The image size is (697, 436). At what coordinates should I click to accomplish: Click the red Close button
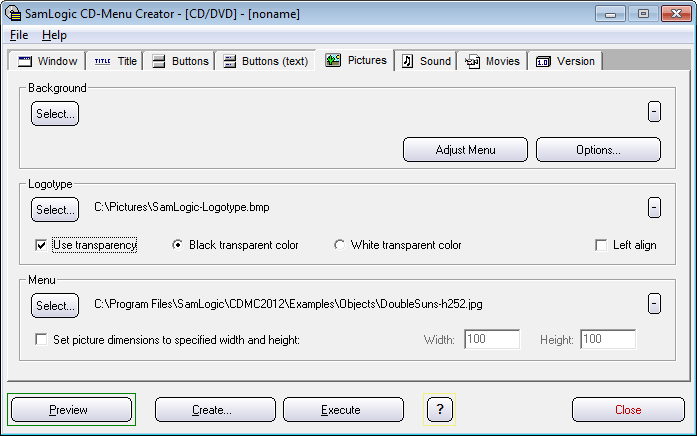(628, 409)
